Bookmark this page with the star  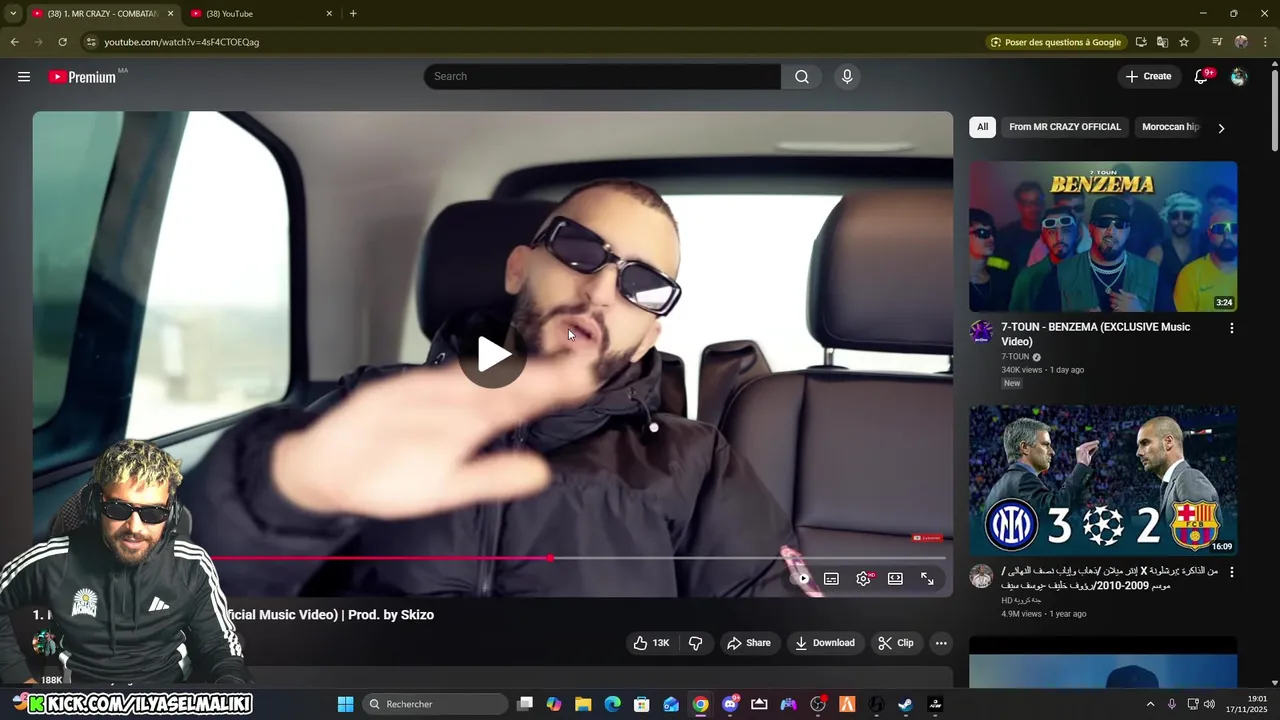(1184, 42)
